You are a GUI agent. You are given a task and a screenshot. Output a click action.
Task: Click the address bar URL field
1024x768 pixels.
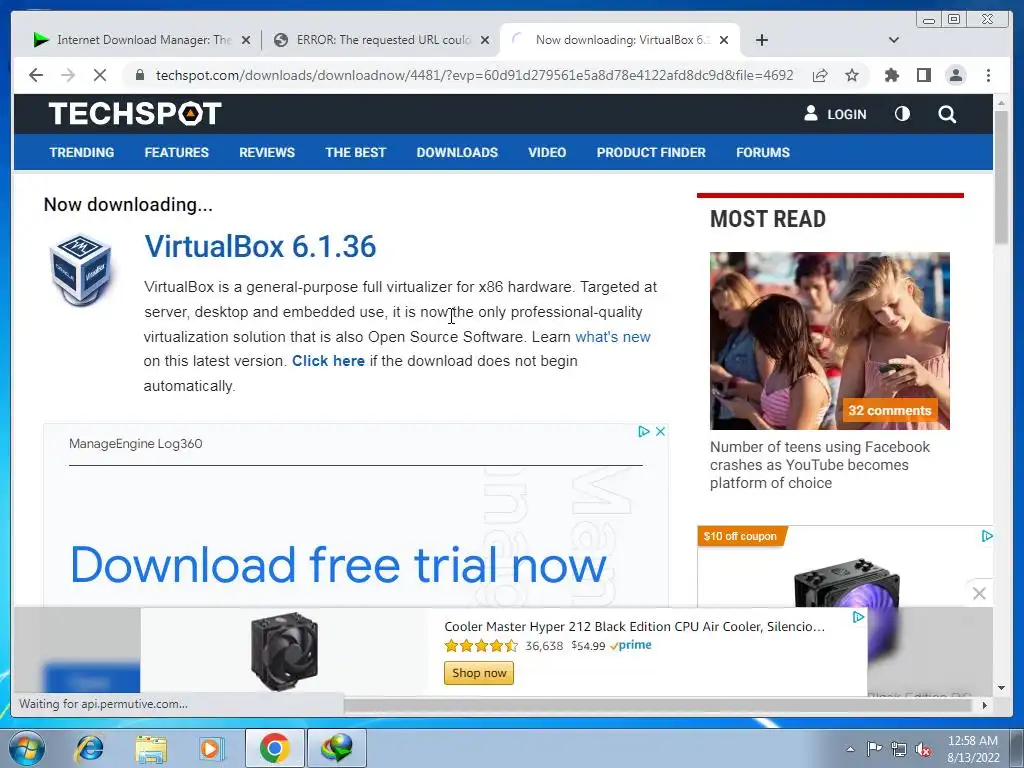[474, 75]
